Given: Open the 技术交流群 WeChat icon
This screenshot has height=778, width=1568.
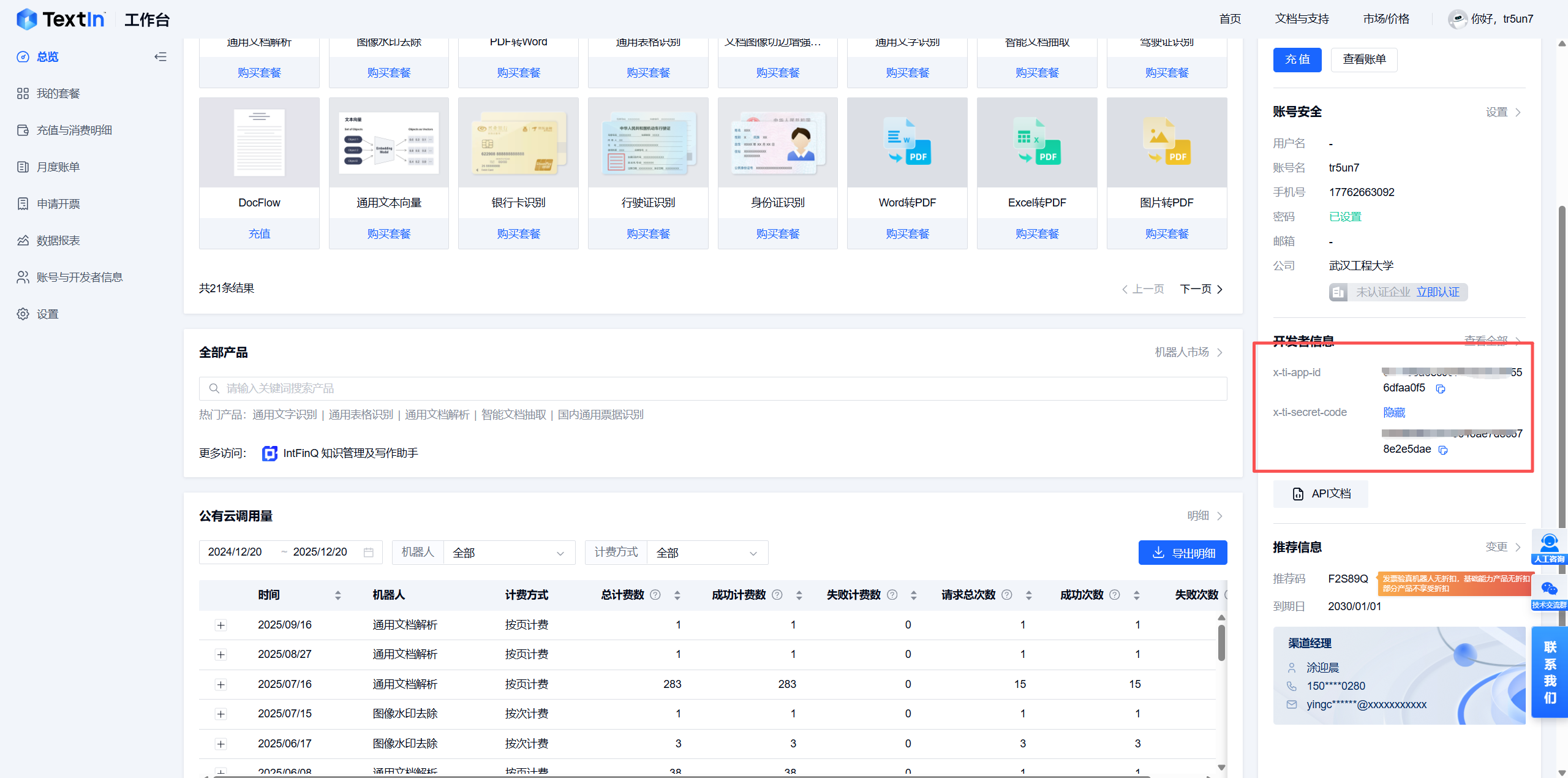Looking at the screenshot, I should coord(1549,592).
